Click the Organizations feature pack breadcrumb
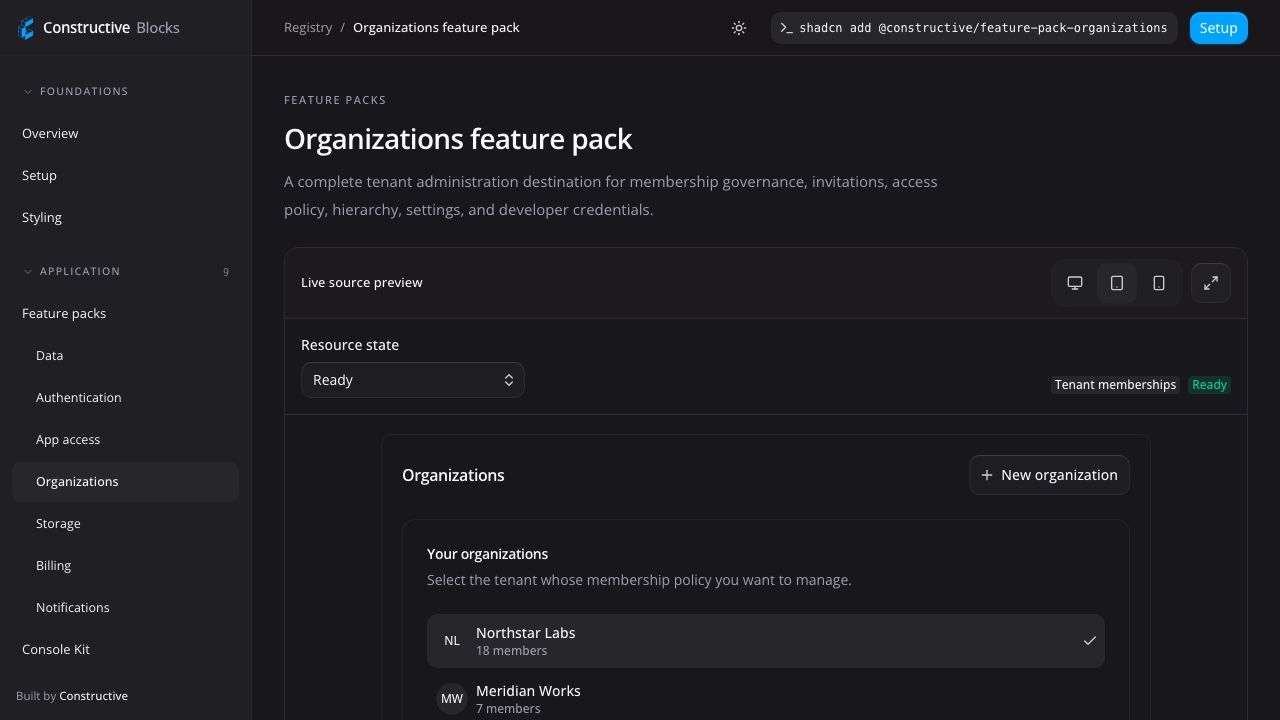 tap(436, 28)
